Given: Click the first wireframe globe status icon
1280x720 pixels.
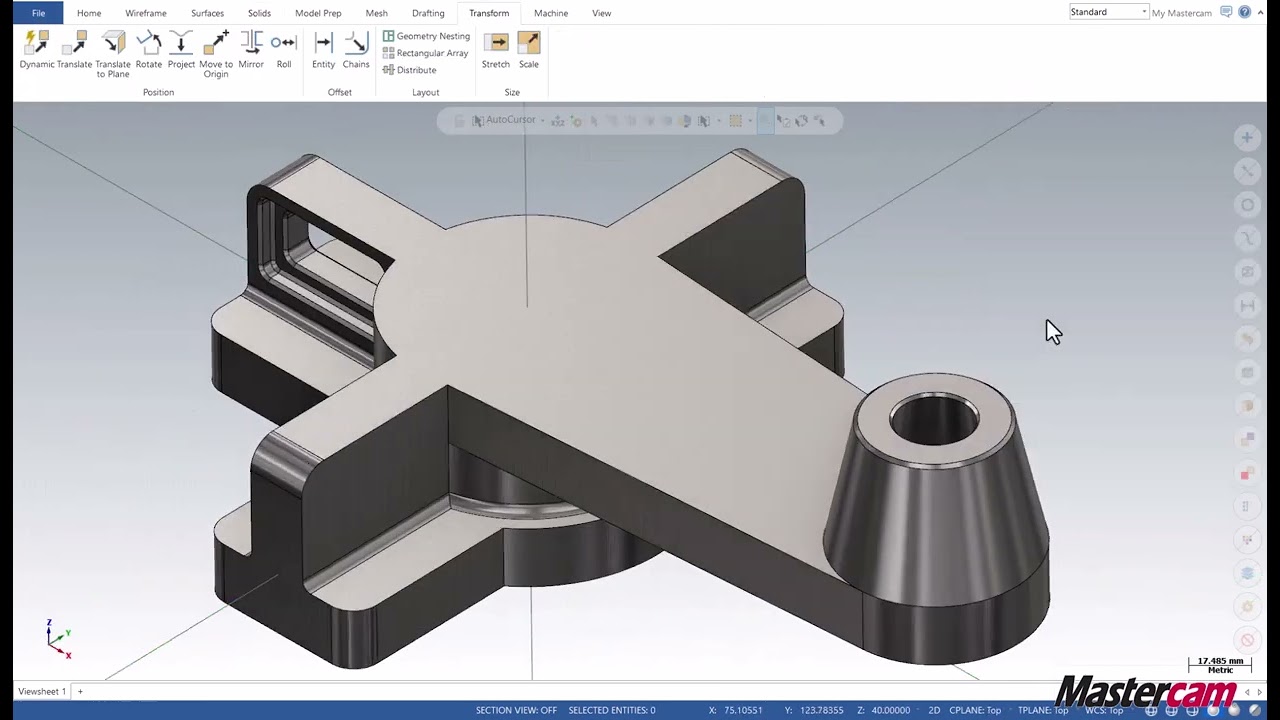Looking at the screenshot, I should [x=1153, y=710].
